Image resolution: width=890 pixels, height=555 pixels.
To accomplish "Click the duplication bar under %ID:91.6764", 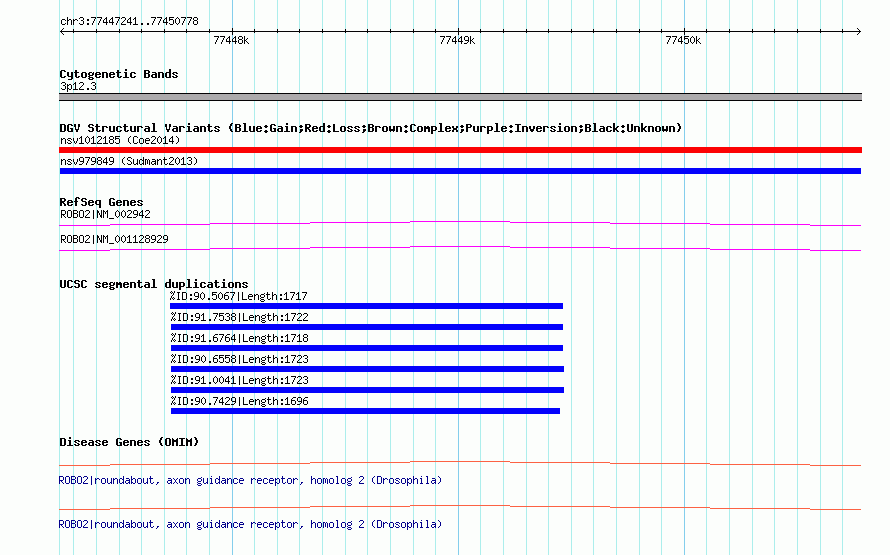I will point(367,348).
